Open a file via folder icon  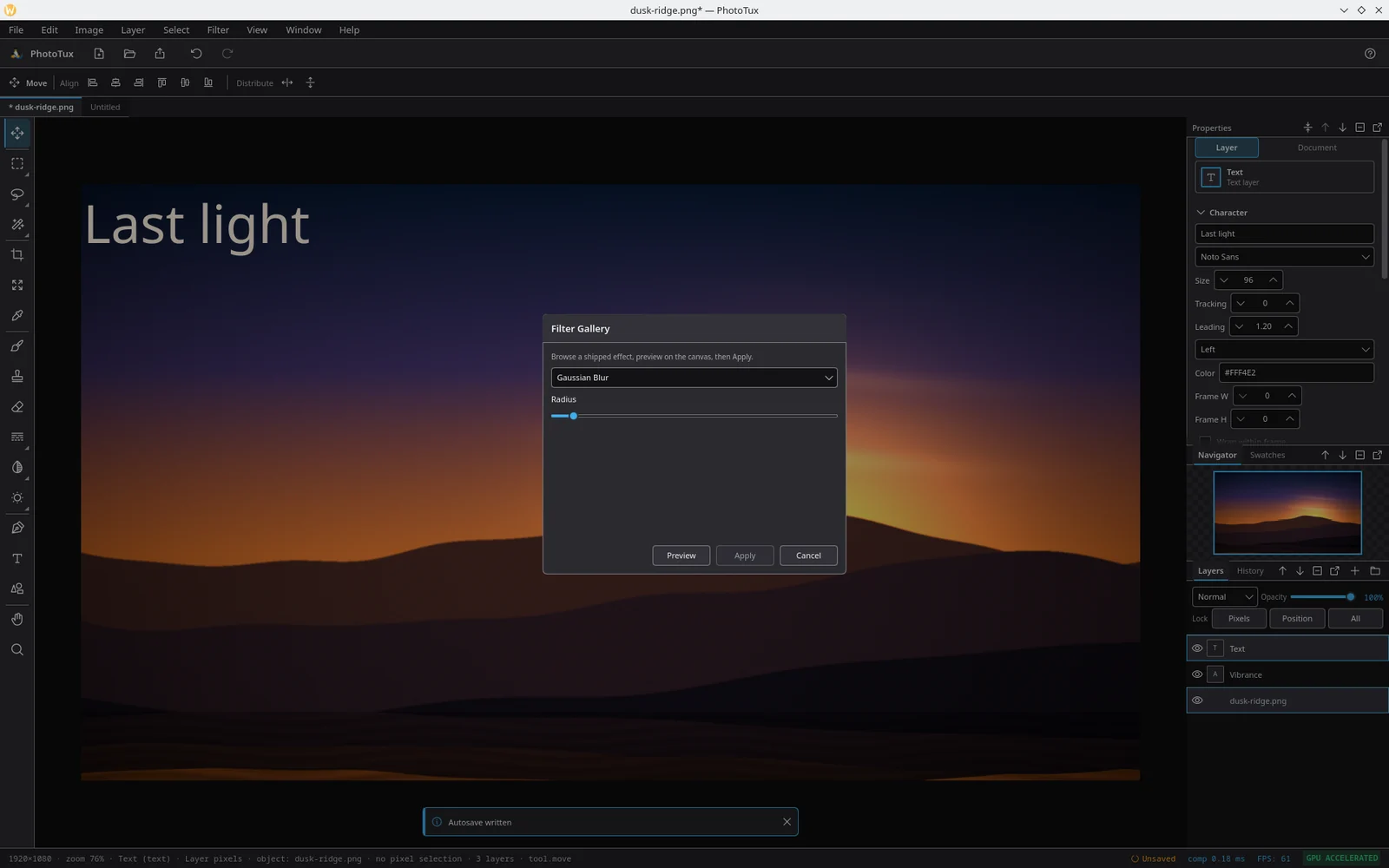129,54
